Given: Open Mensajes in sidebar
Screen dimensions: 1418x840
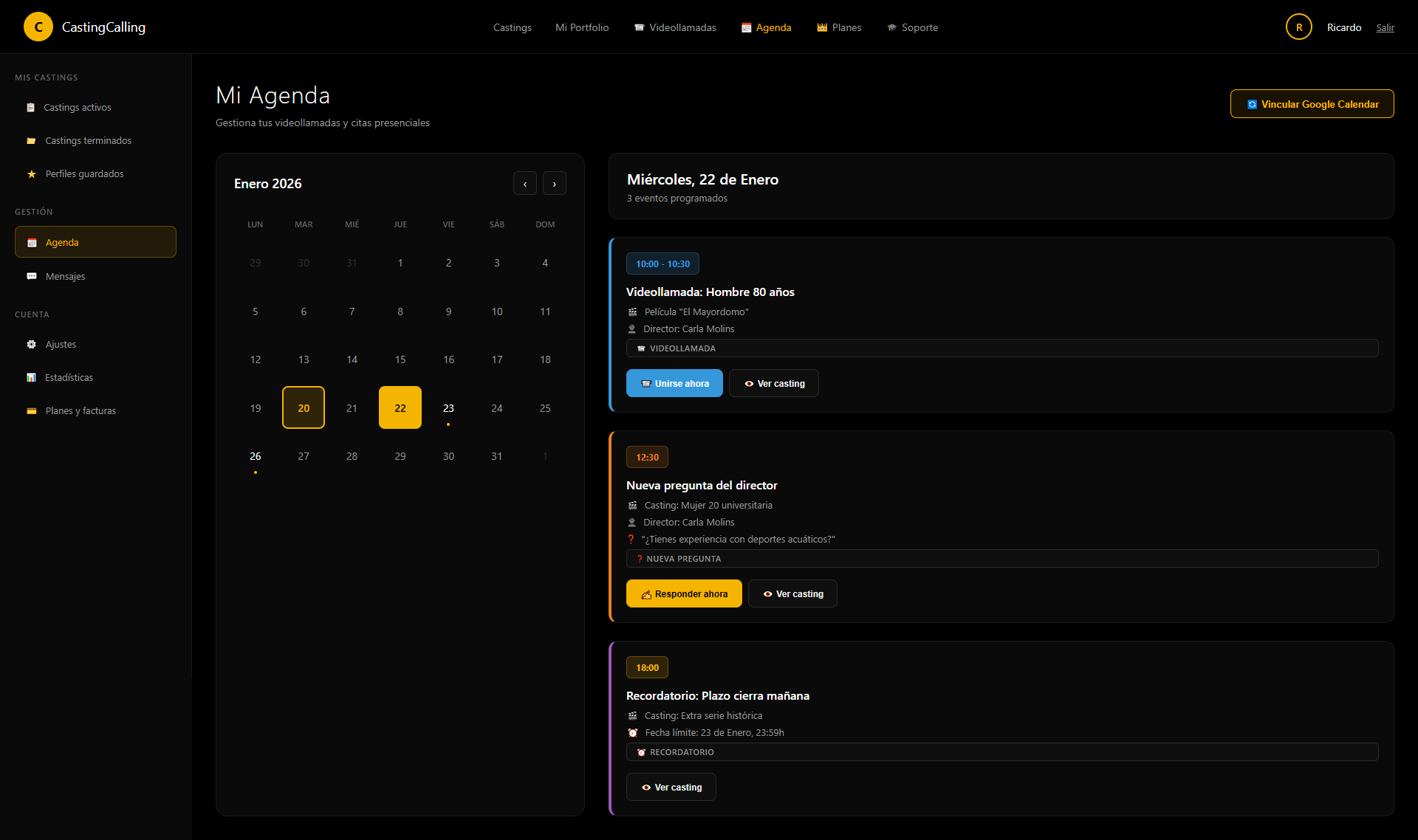Looking at the screenshot, I should point(65,276).
